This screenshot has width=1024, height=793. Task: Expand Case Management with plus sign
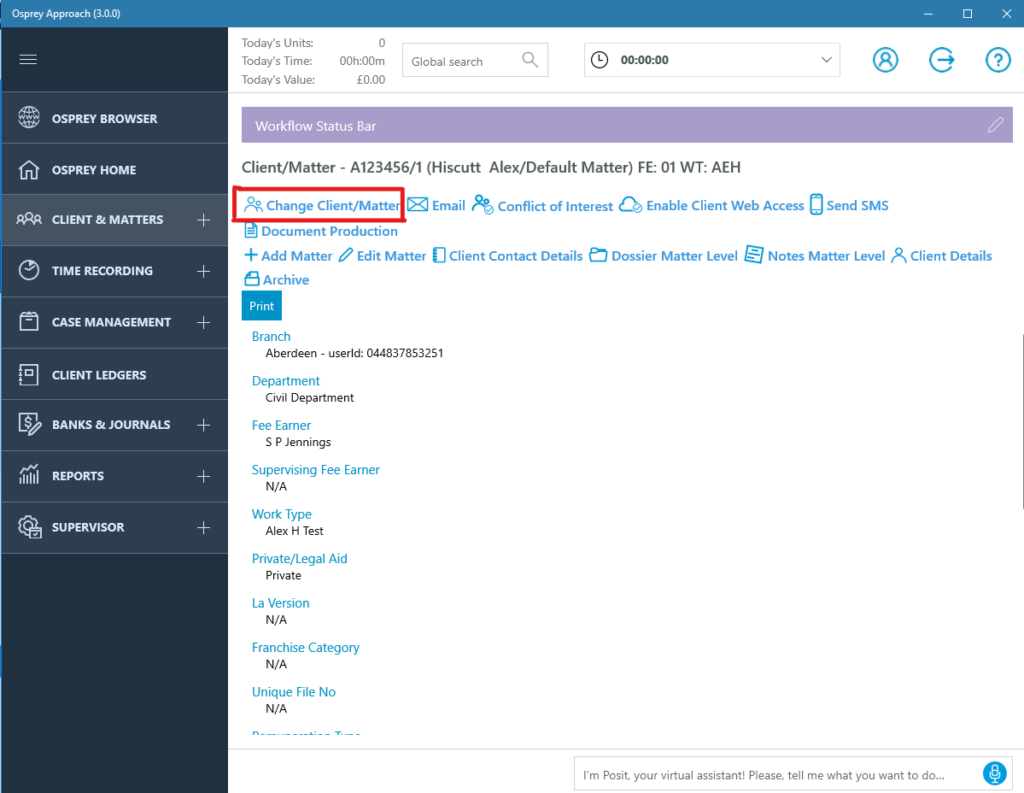click(204, 323)
